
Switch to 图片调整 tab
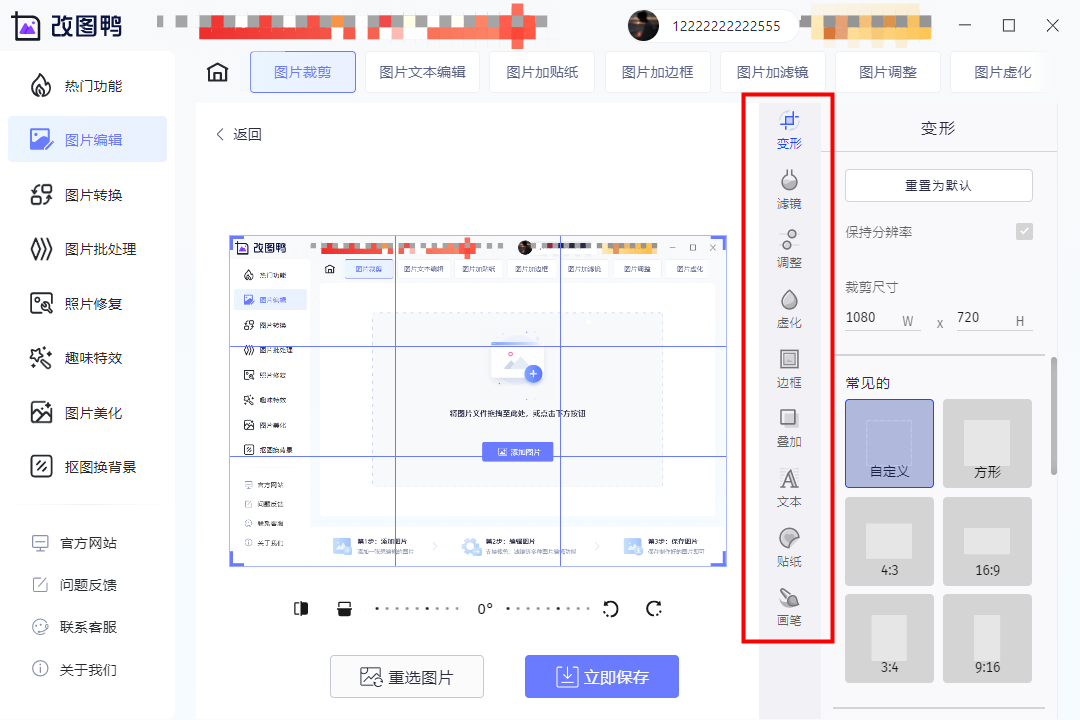point(888,72)
